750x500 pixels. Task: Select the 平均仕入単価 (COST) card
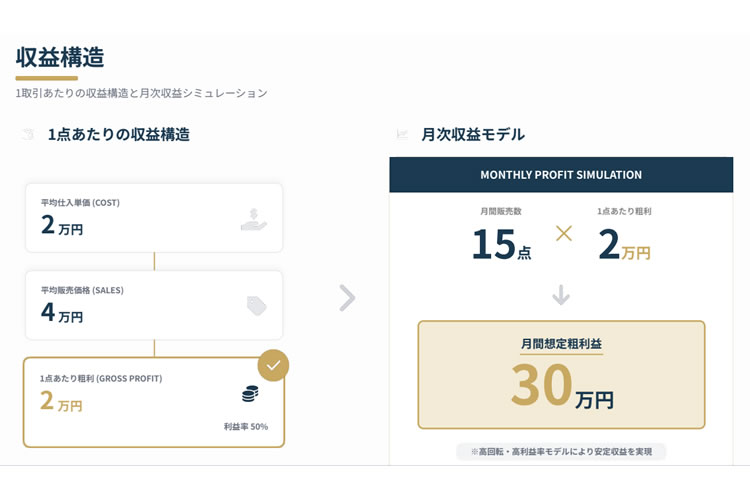click(x=153, y=218)
